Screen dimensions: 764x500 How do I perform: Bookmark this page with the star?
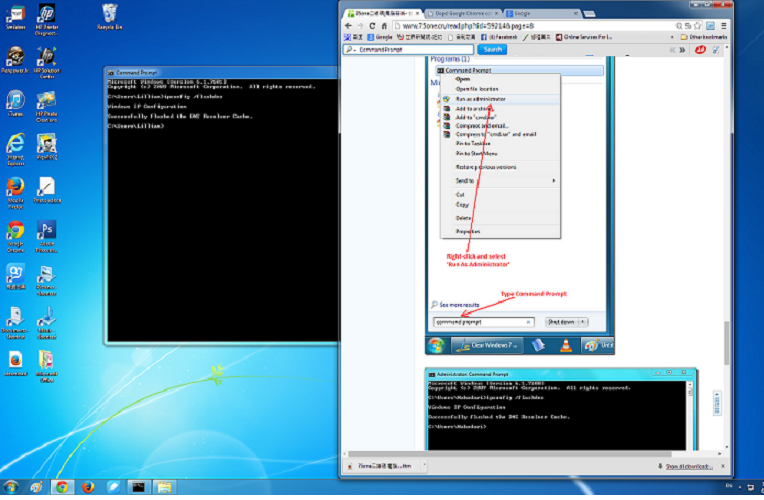coord(698,26)
